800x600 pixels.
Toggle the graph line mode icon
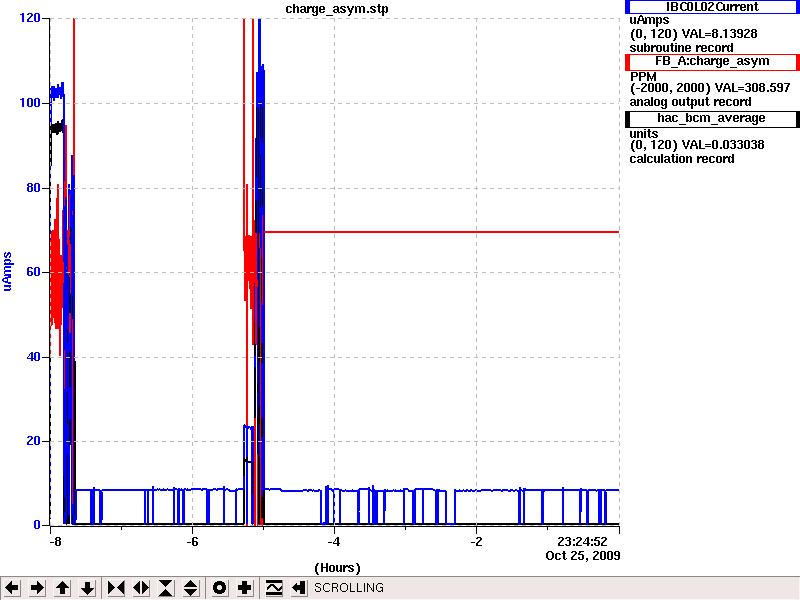(x=274, y=588)
